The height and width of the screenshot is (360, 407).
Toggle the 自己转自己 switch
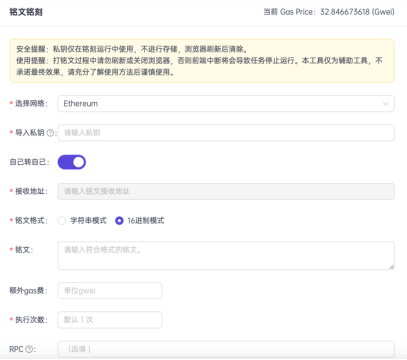(x=72, y=162)
